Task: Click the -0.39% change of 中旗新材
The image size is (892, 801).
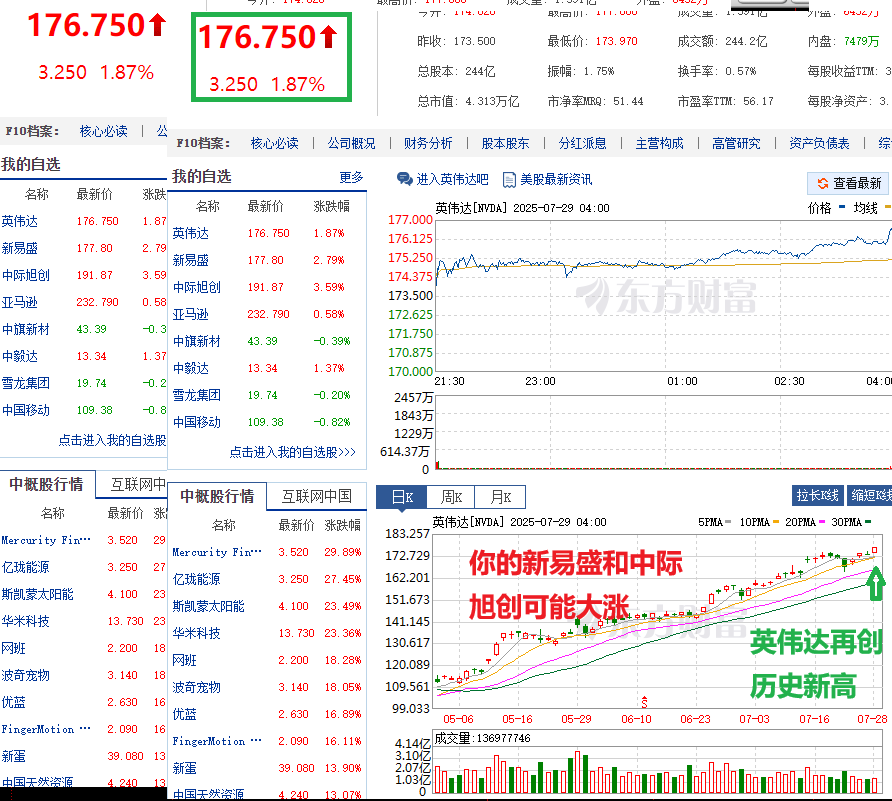Action: coord(332,341)
